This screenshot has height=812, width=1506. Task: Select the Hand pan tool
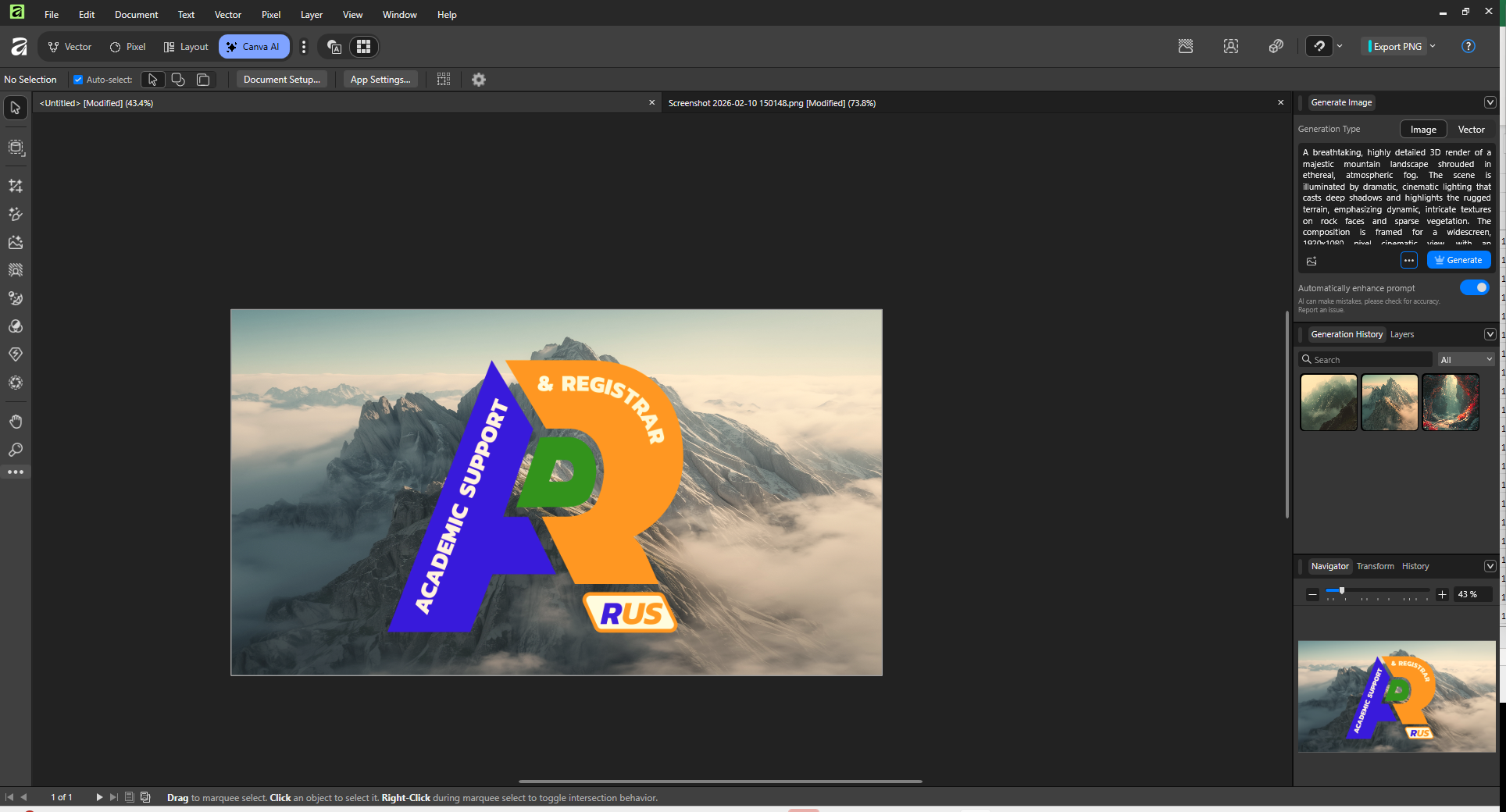tap(16, 422)
